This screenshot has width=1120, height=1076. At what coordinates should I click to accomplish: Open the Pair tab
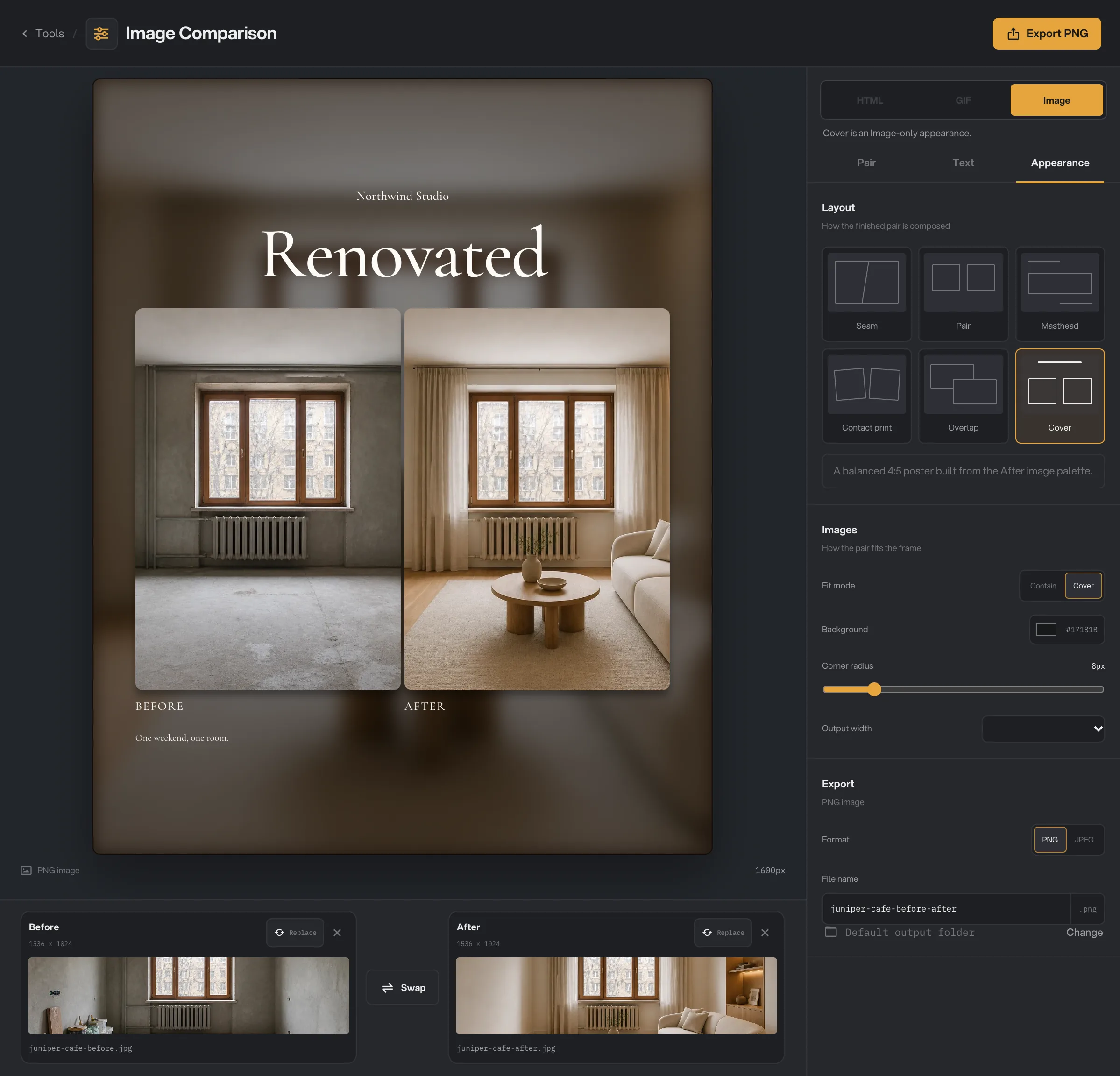tap(866, 163)
